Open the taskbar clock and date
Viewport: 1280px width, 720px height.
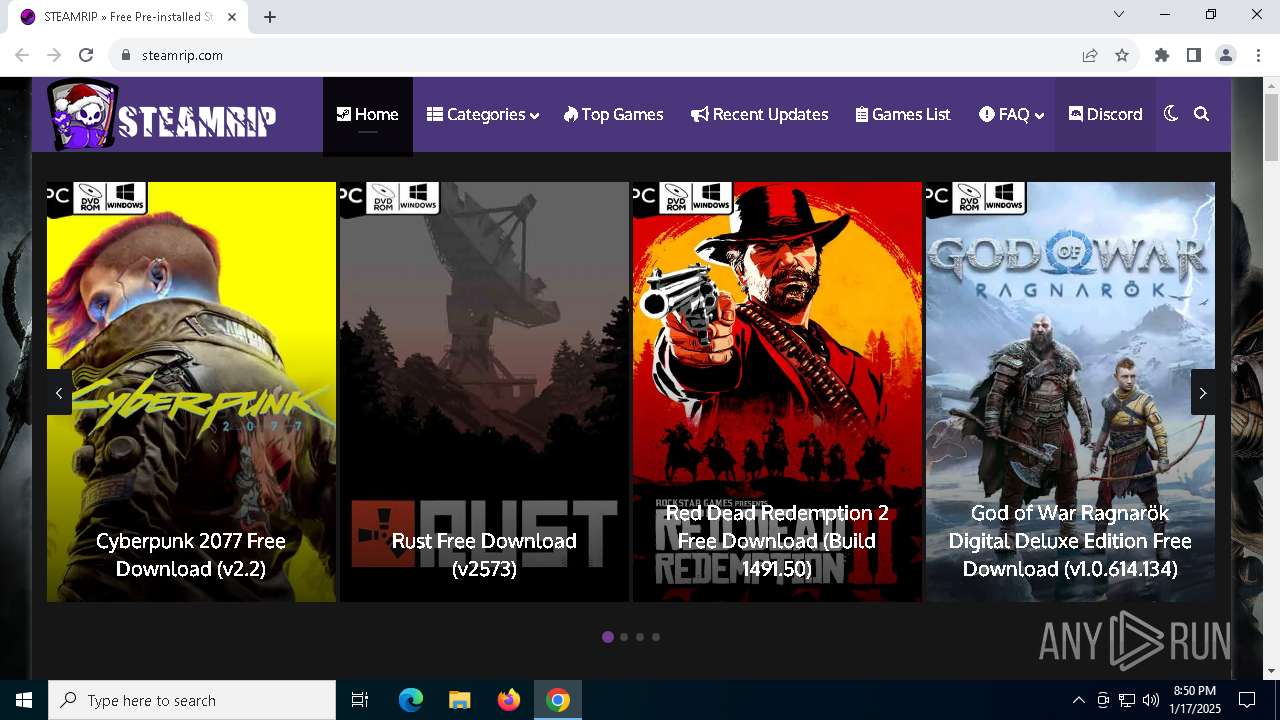coord(1195,700)
